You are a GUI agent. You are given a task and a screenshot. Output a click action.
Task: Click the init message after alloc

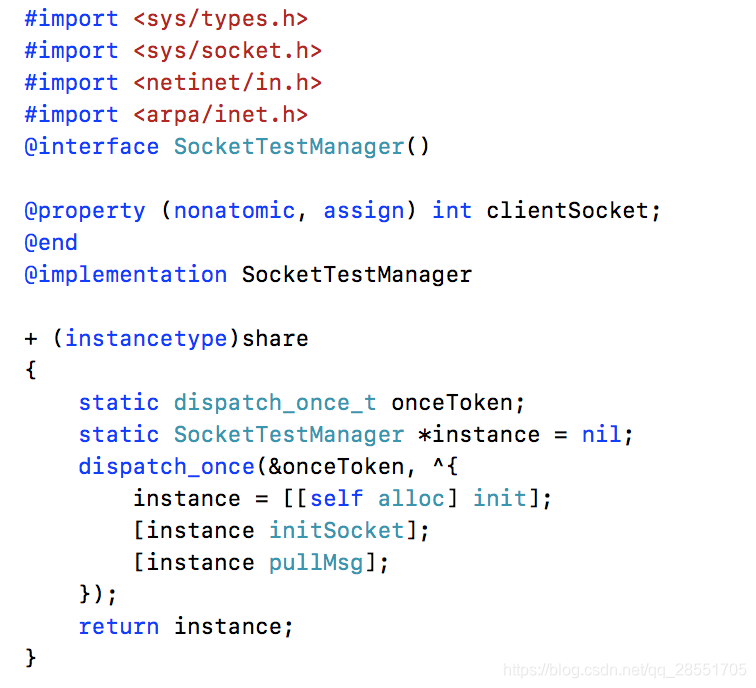click(500, 499)
